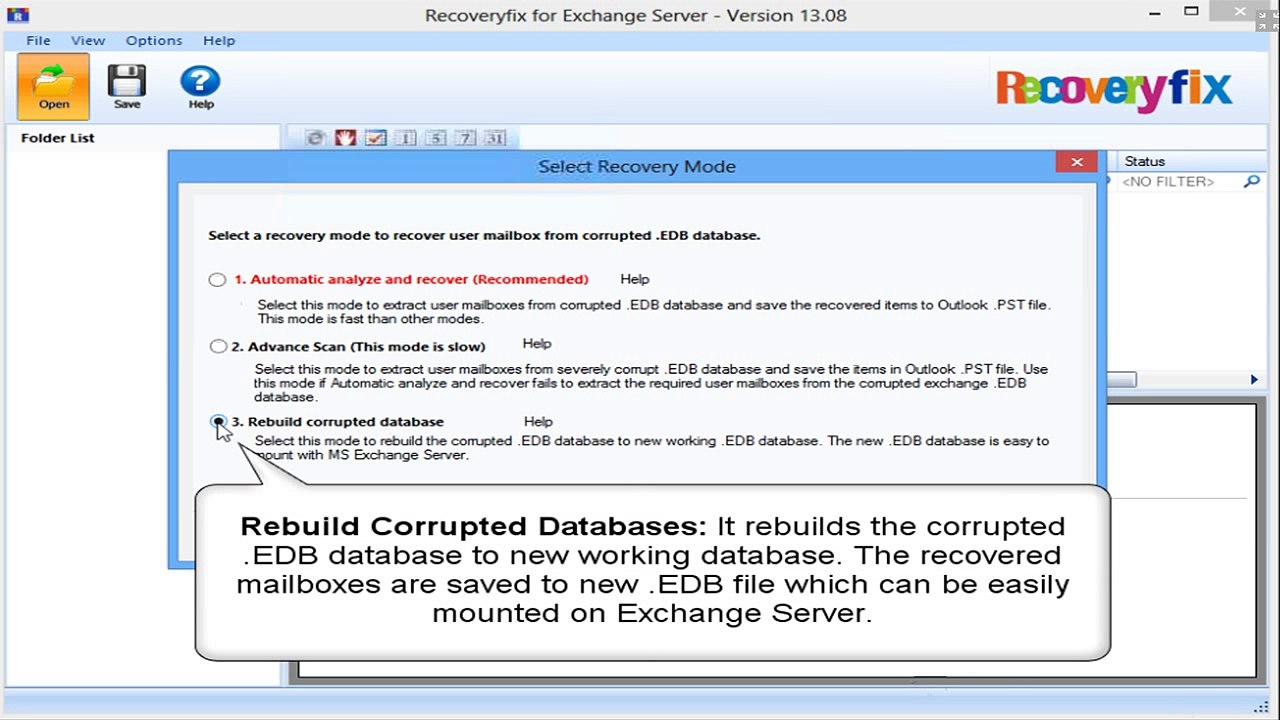The width and height of the screenshot is (1280, 720).
Task: Select Rebuild corrupted database radio button
Action: [218, 422]
